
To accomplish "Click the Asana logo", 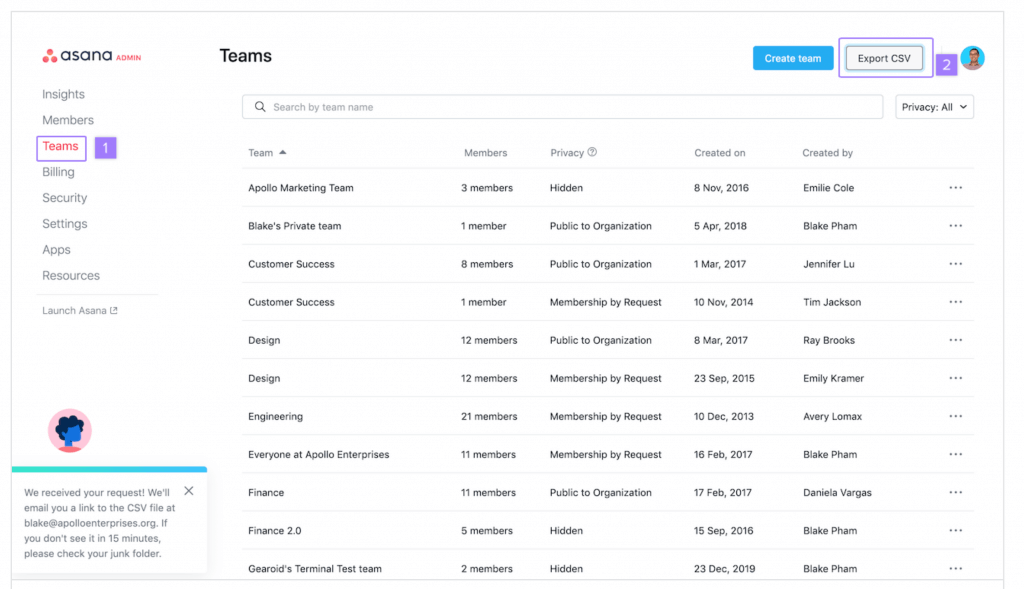I will (91, 56).
